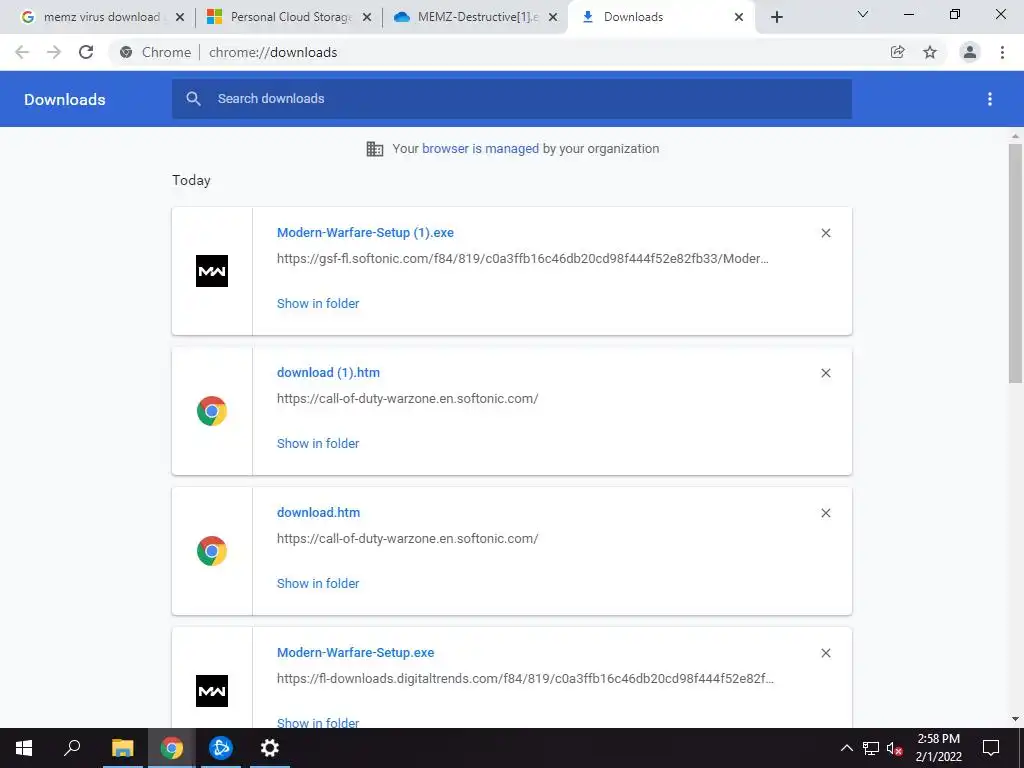Click the browser is managed link
Viewport: 1024px width, 768px height.
[480, 148]
